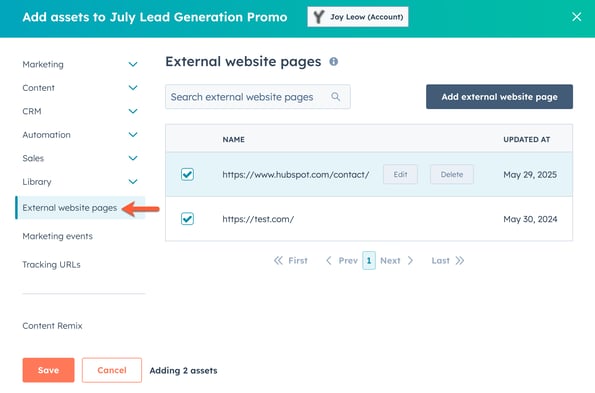Expand the Automation section
Screen dimensions: 595x393
pos(133,135)
